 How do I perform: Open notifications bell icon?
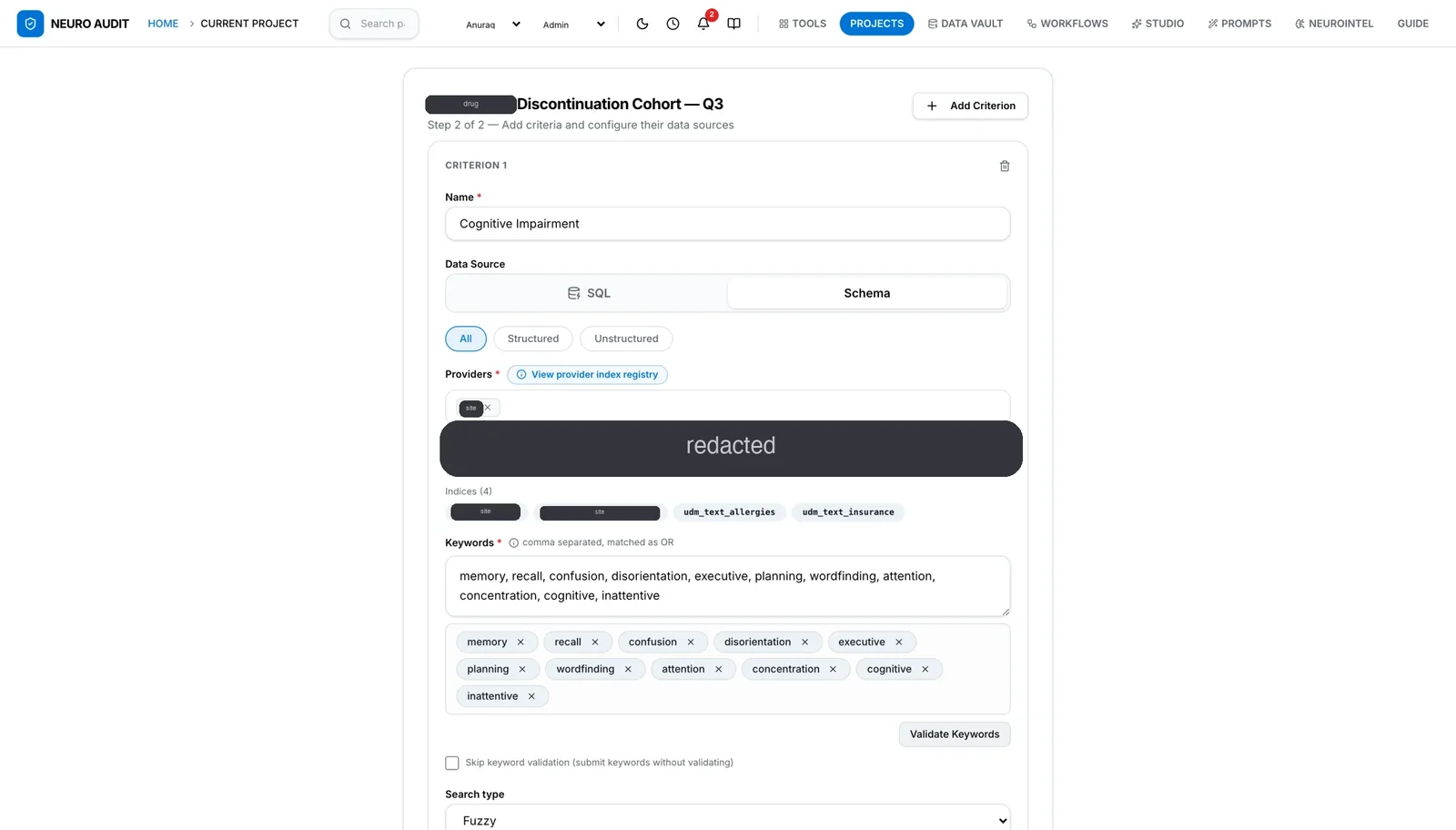coord(703,24)
